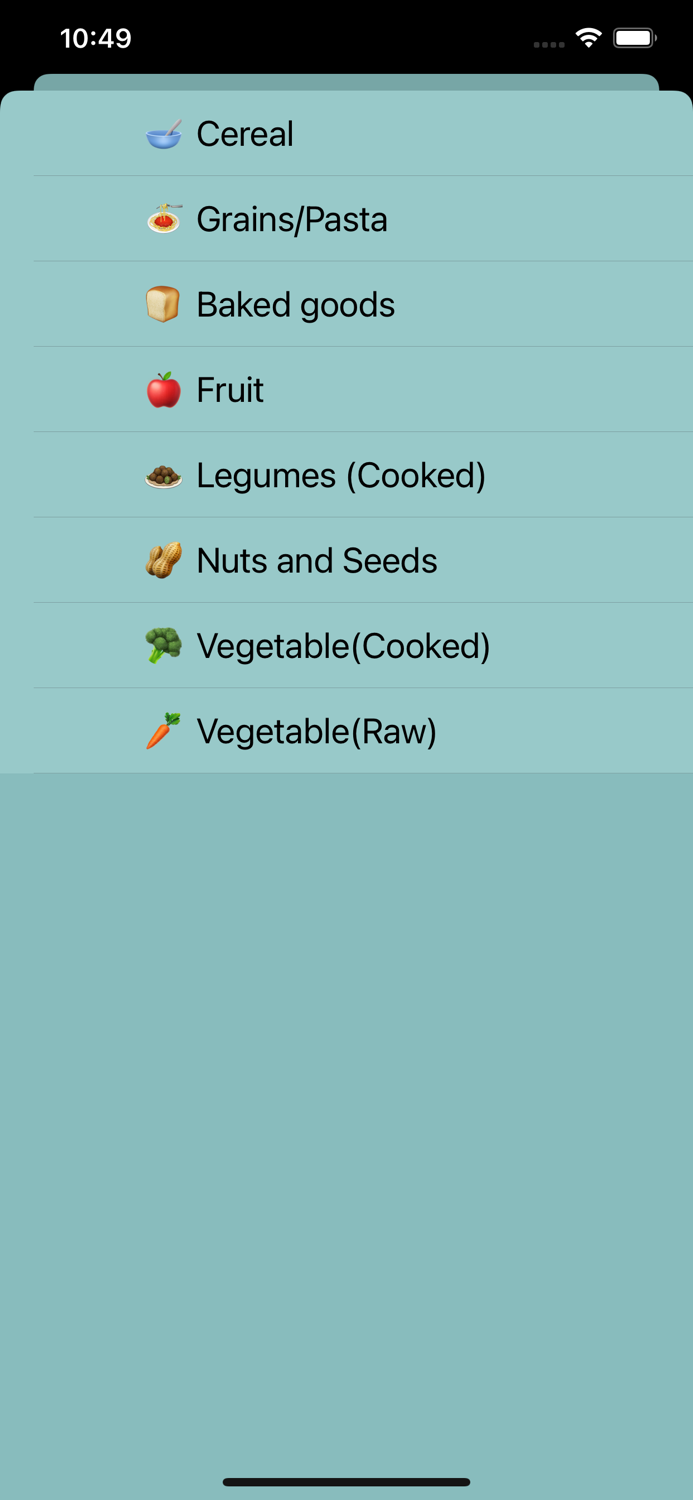Image resolution: width=693 pixels, height=1500 pixels.
Task: Tap the home indicator bar at the bottom
Action: 346,1483
